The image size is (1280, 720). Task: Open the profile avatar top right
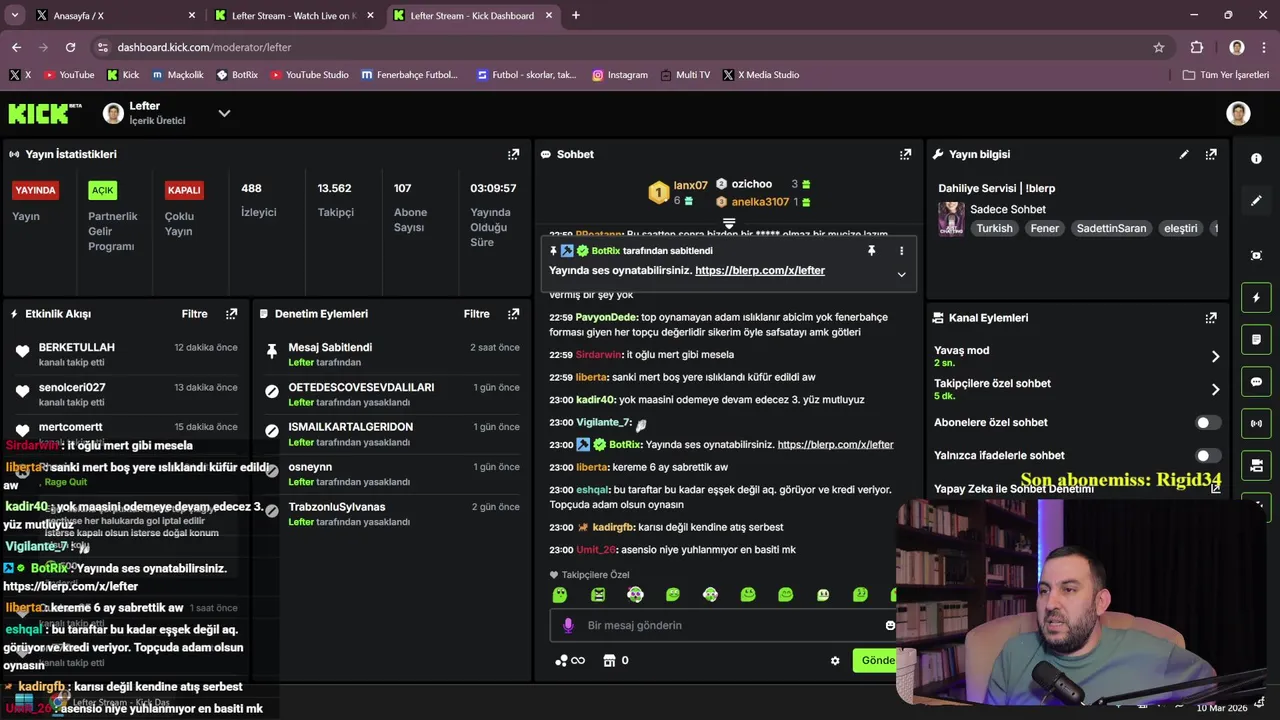pos(1238,113)
